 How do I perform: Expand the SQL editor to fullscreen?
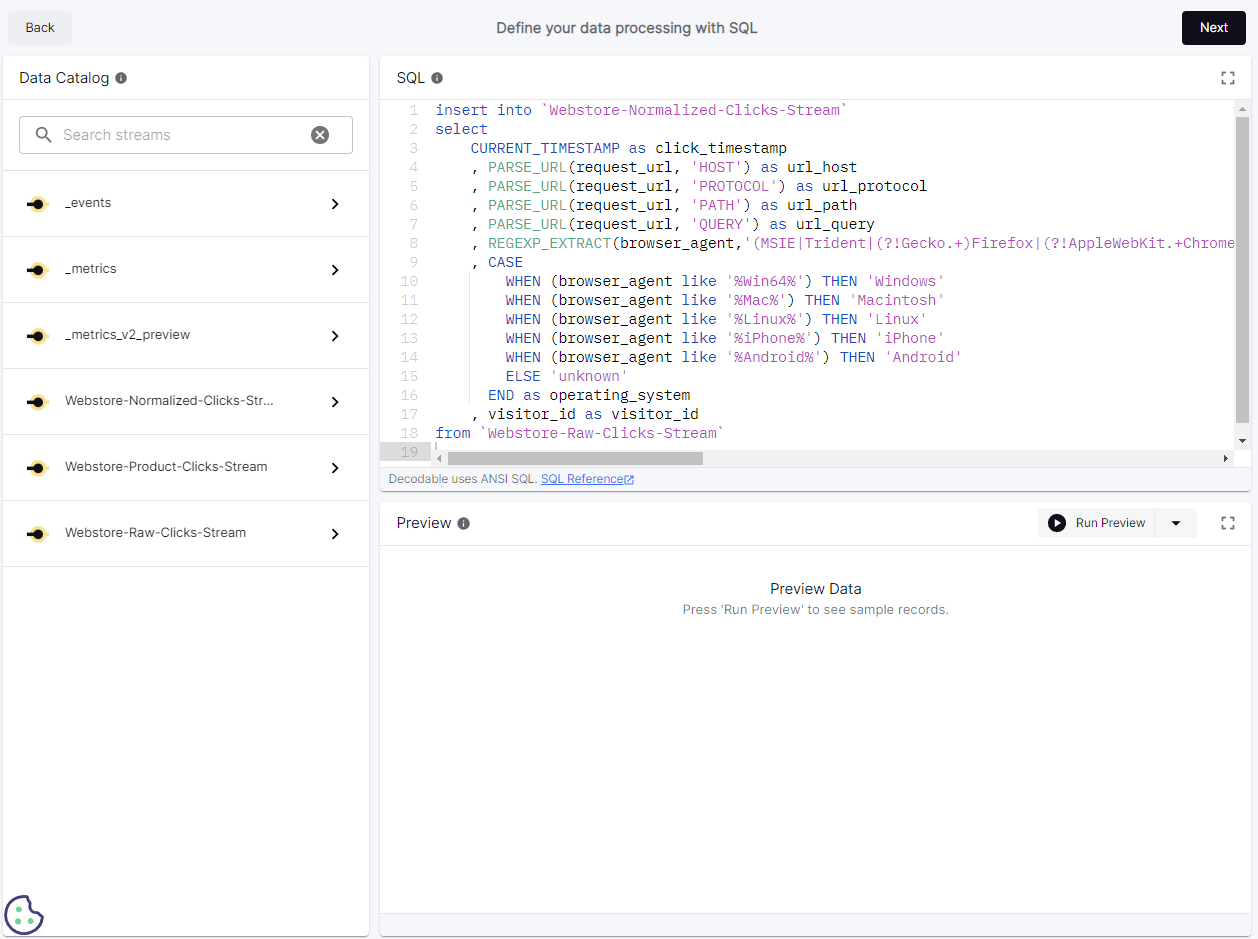click(x=1228, y=78)
